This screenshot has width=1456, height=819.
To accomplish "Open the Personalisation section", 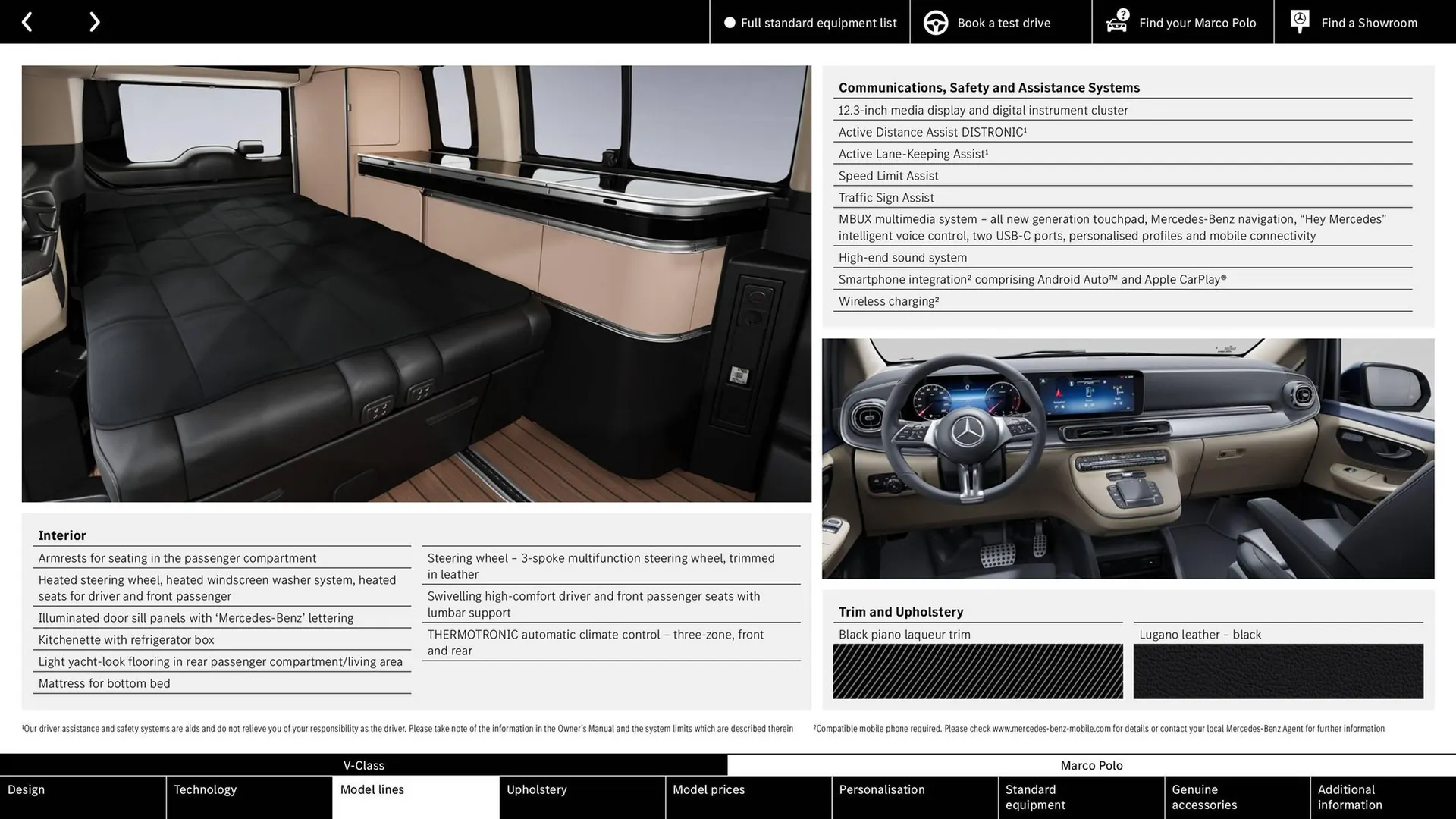I will click(x=881, y=789).
